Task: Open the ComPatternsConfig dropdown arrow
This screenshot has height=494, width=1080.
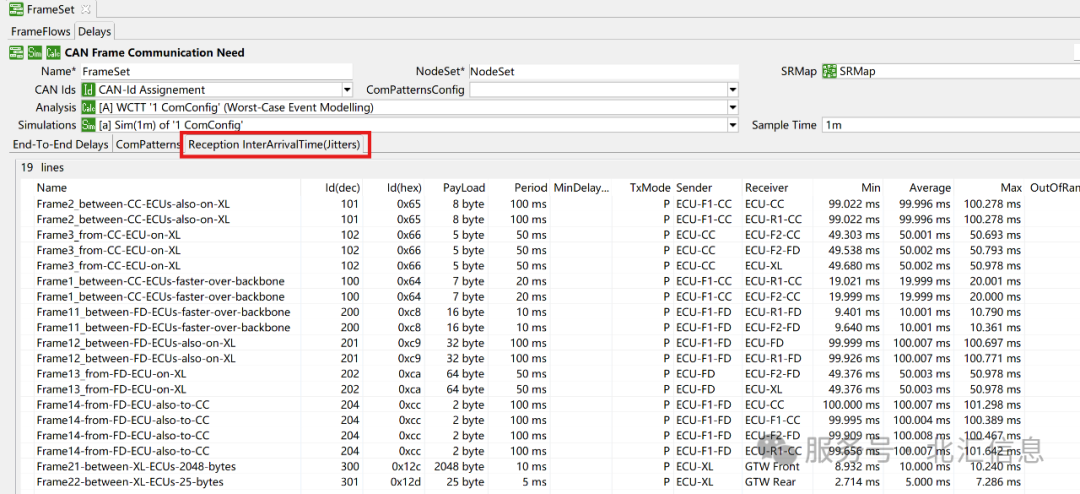Action: coord(733,90)
